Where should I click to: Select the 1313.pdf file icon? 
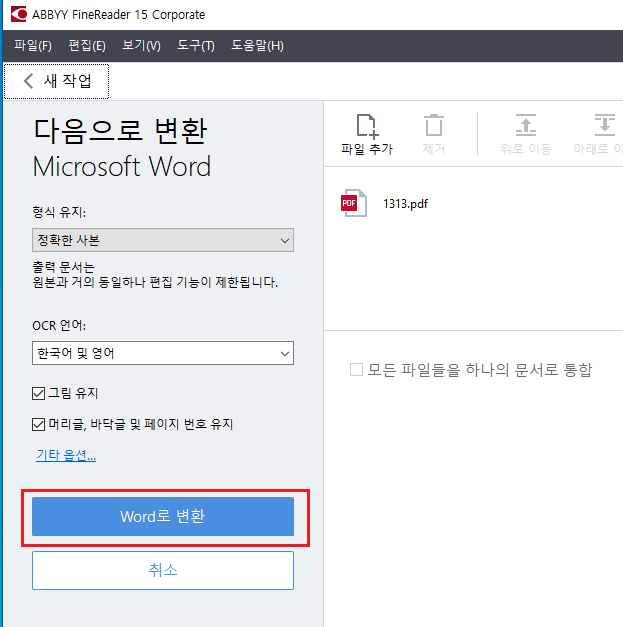pos(353,203)
